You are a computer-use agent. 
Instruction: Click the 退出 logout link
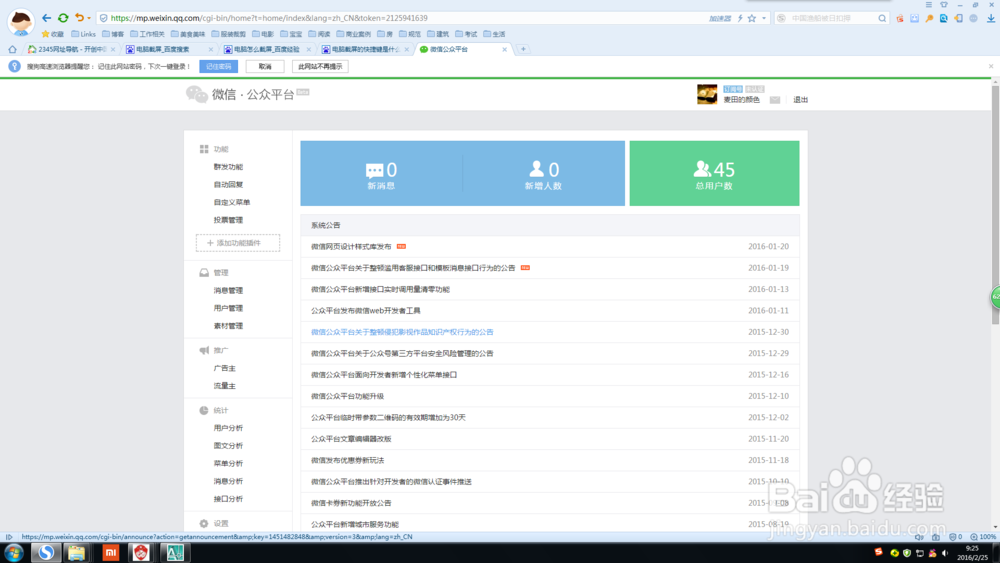800,100
